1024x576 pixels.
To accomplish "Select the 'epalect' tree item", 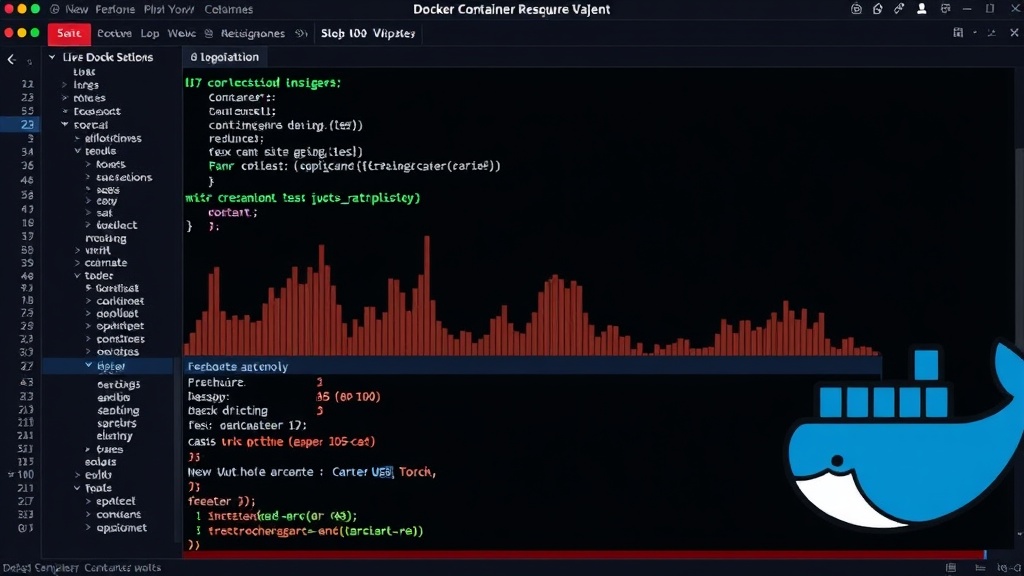I will [x=116, y=501].
